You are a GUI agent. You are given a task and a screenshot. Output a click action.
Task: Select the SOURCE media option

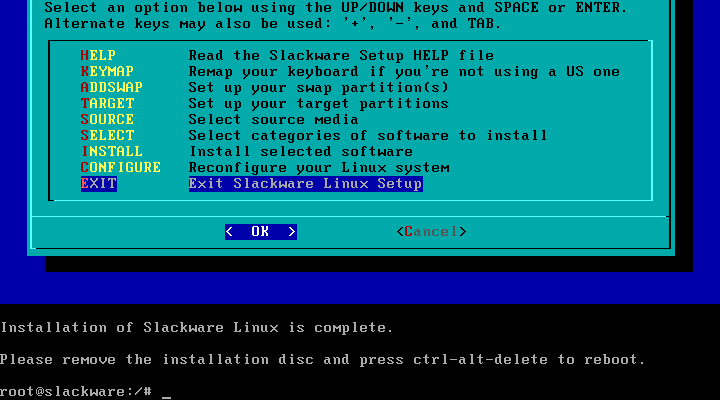click(x=107, y=119)
